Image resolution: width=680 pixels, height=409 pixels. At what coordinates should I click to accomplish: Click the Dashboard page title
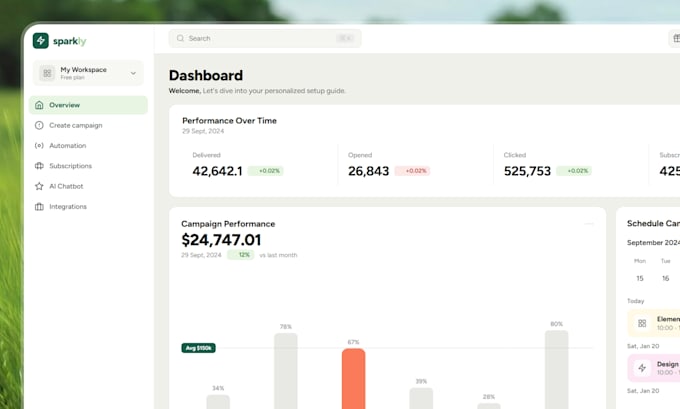coord(206,75)
